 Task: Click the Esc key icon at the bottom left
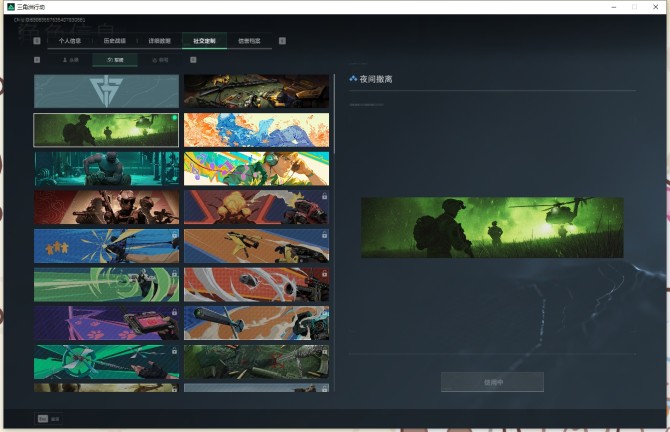tap(43, 419)
